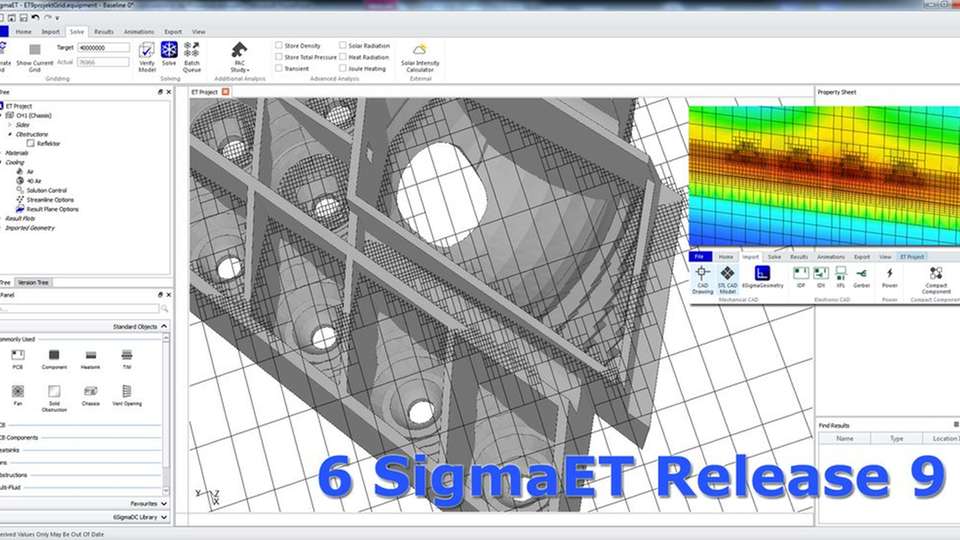Image resolution: width=960 pixels, height=540 pixels.
Task: Select Imported Geometry tree node
Action: [x=29, y=228]
